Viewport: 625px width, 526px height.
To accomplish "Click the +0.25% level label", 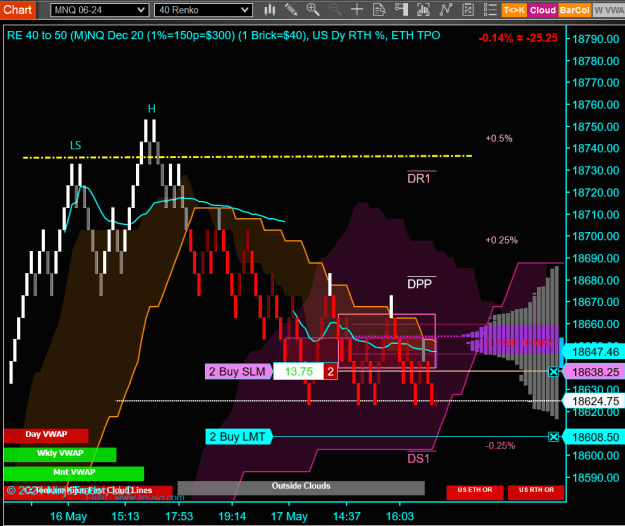I will [501, 240].
